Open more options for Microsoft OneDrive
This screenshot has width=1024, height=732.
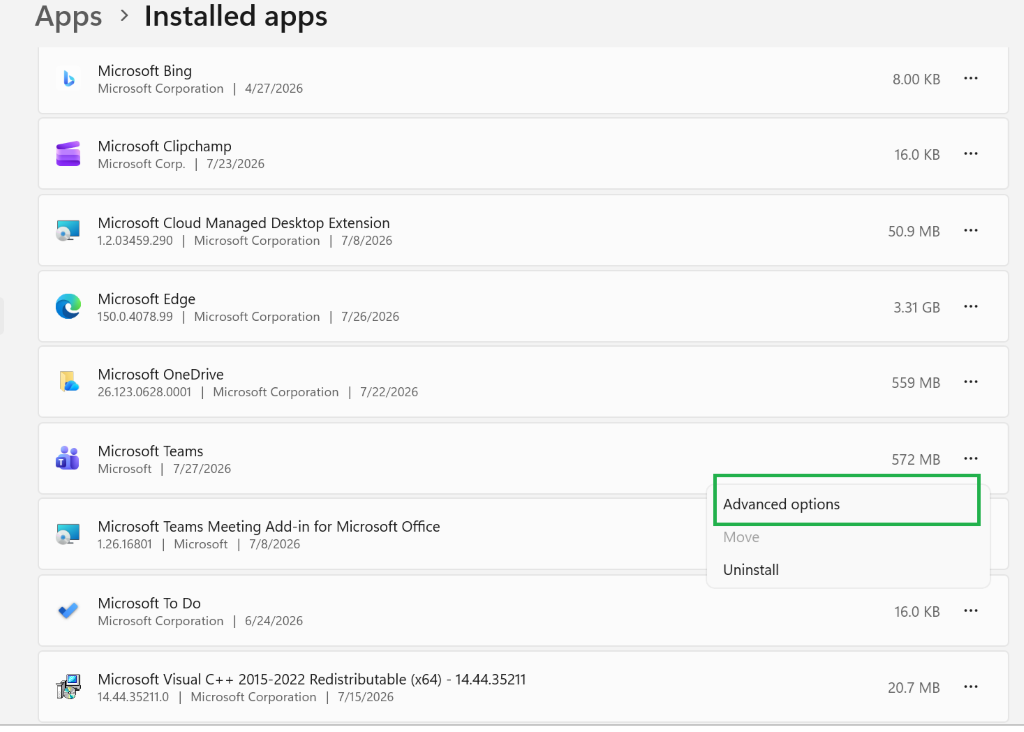(970, 382)
